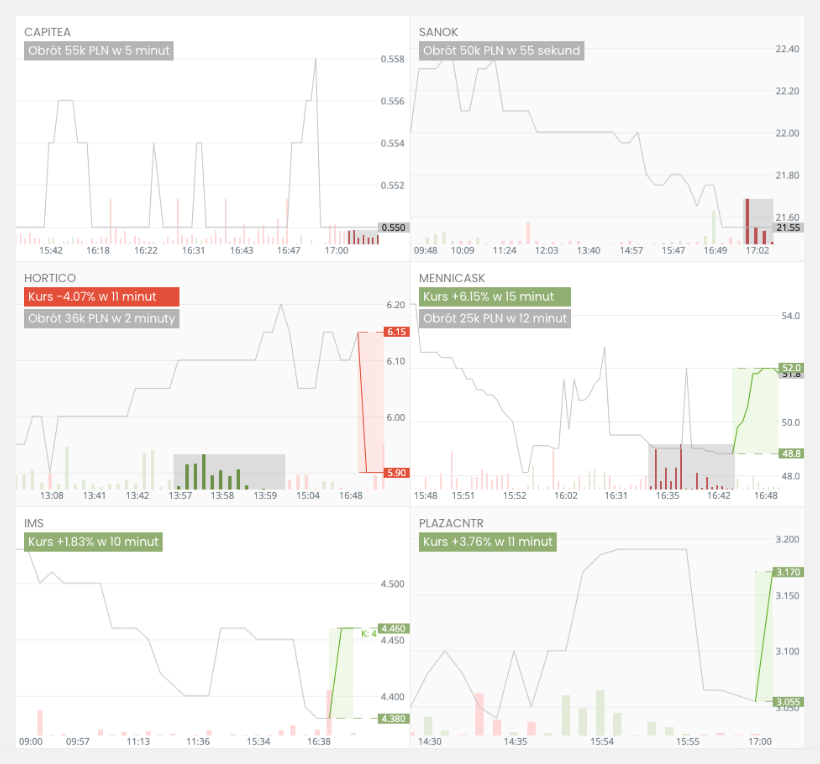This screenshot has height=764, width=820.
Task: Click the green shaded price rise area on MENNICASK
Action: point(755,410)
